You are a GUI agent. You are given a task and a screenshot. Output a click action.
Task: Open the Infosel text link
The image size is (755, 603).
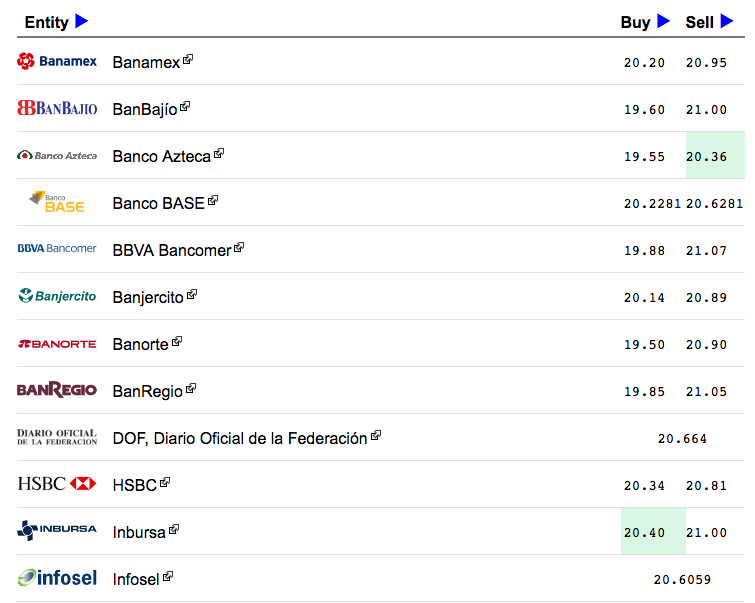click(136, 579)
